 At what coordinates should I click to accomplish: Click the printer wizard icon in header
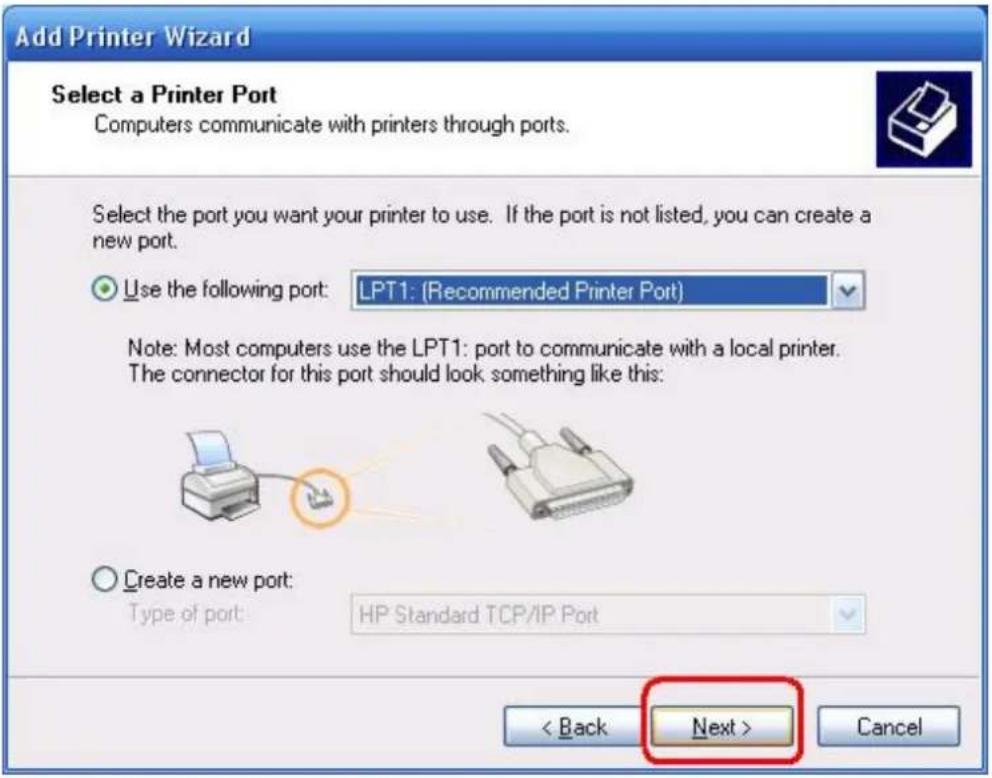click(x=924, y=119)
